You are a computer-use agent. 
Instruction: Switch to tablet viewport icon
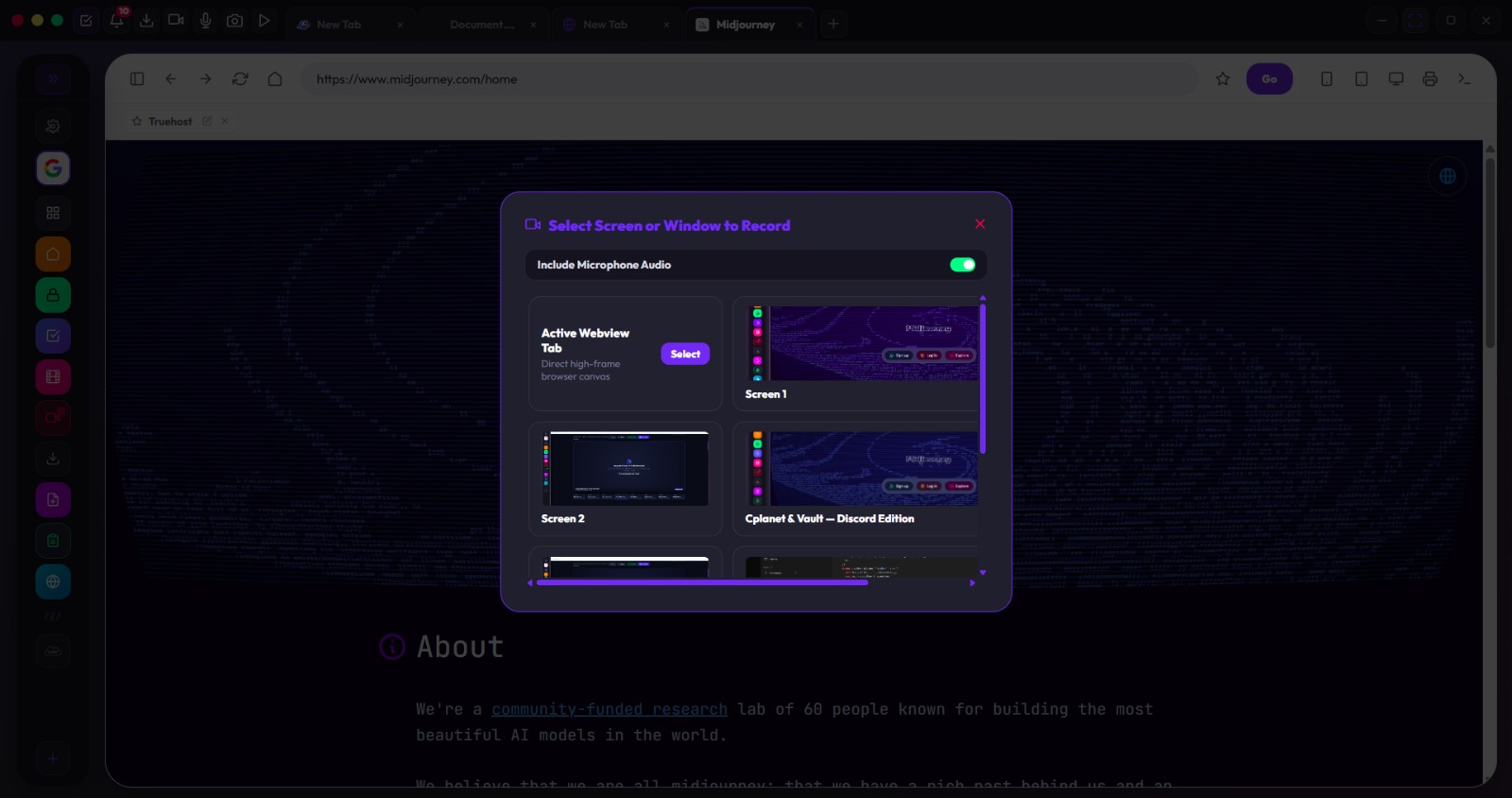coord(1361,79)
